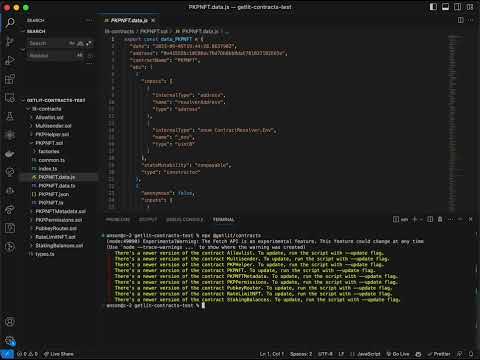The image size is (480, 360).
Task: Click Go Live in the status bar
Action: click(398, 354)
